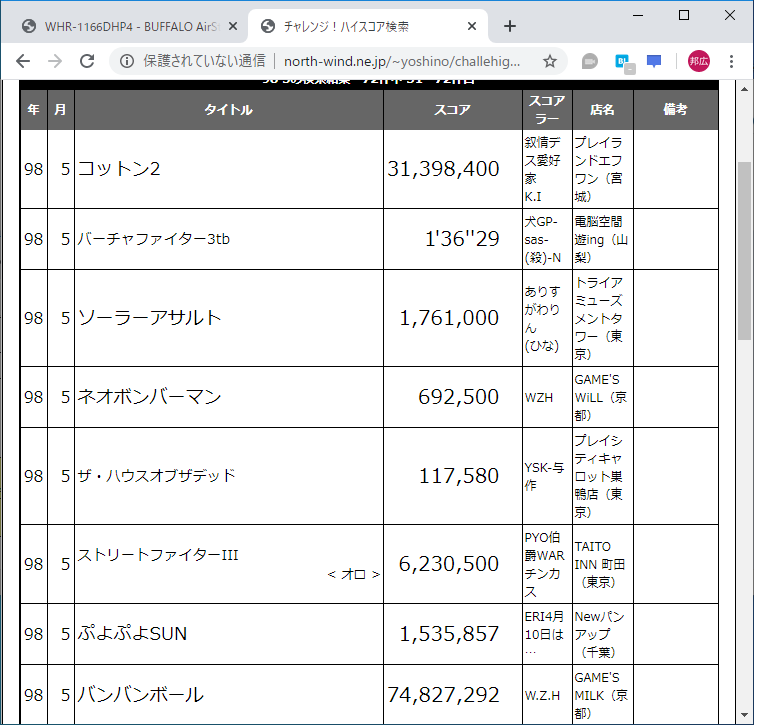Click the store プレイシティキャロット巣鴨店（東京）

598,476
